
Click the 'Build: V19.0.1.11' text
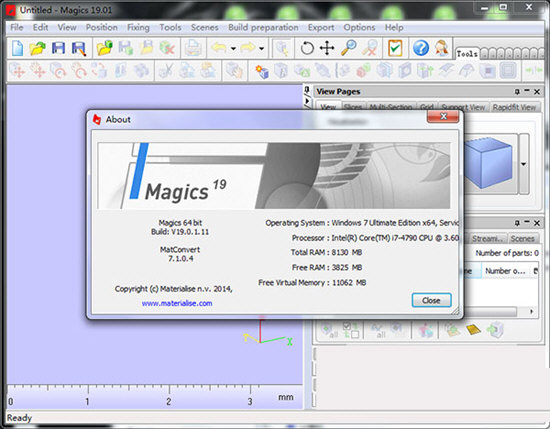(180, 232)
